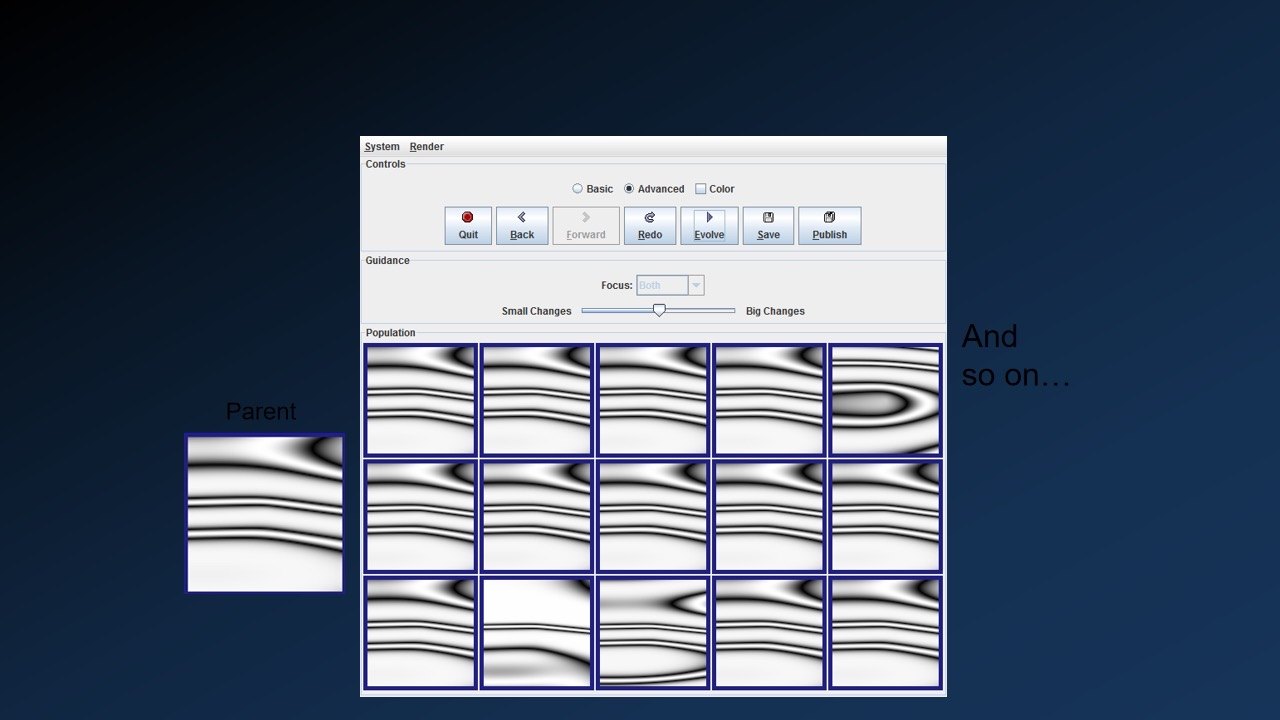1280x720 pixels.
Task: Select the bottom-right population image
Action: point(885,632)
